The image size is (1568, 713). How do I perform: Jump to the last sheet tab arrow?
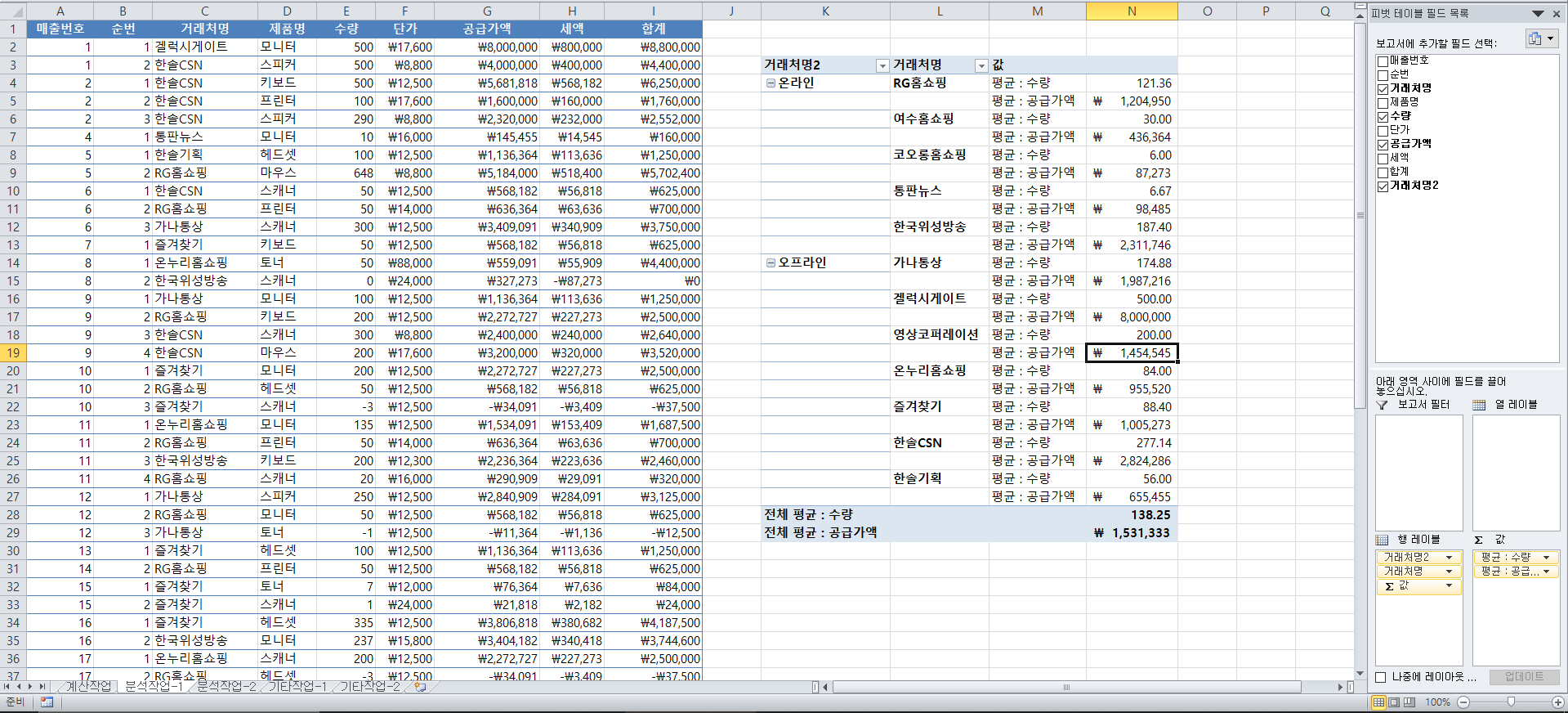[x=42, y=687]
